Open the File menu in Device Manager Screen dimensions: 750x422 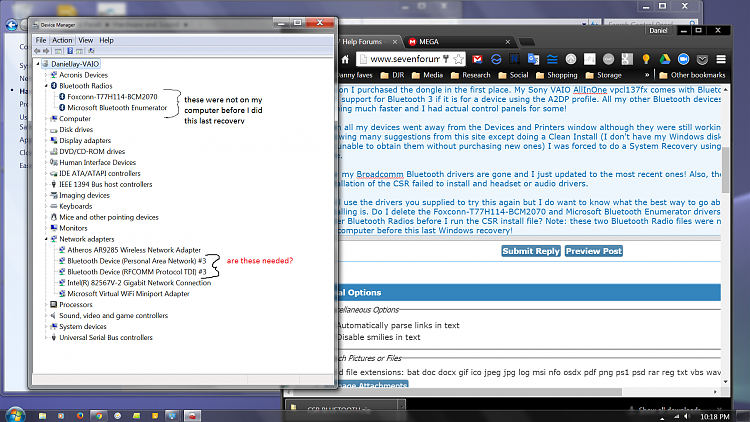coord(41,40)
